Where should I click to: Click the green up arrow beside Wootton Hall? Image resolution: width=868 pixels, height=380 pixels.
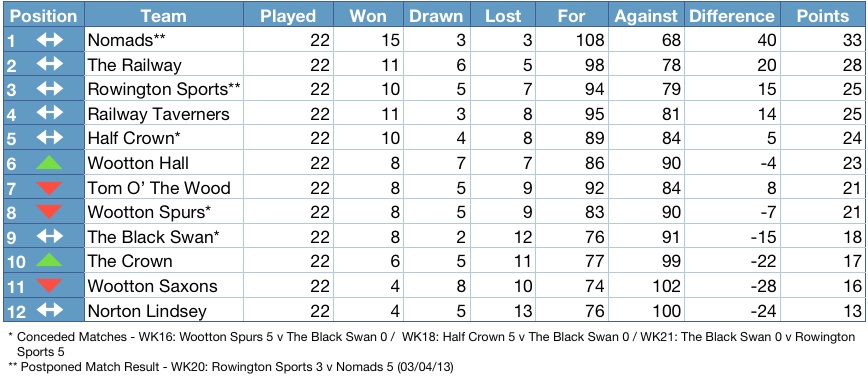(x=49, y=163)
